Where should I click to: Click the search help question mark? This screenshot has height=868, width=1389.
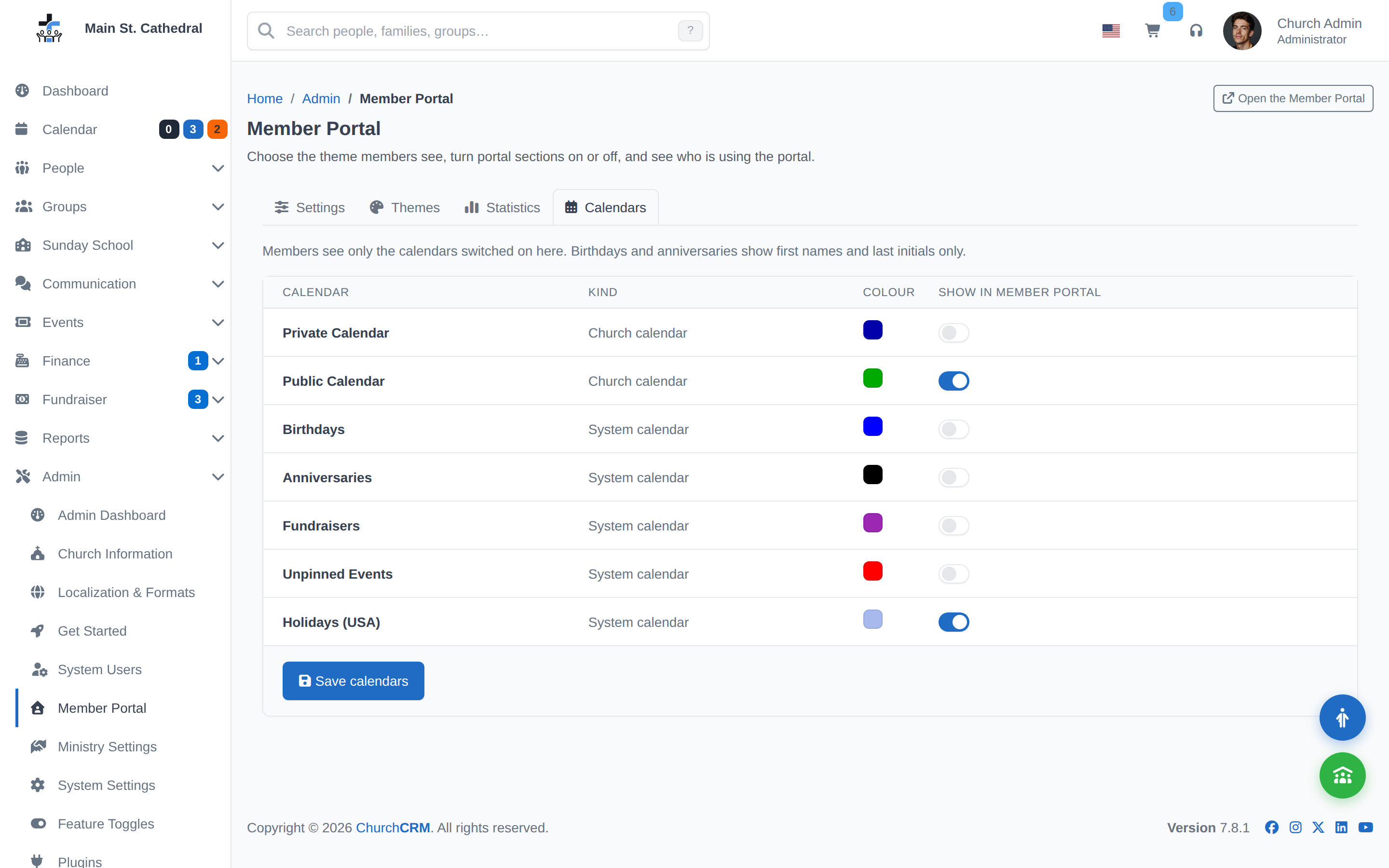pyautogui.click(x=690, y=30)
